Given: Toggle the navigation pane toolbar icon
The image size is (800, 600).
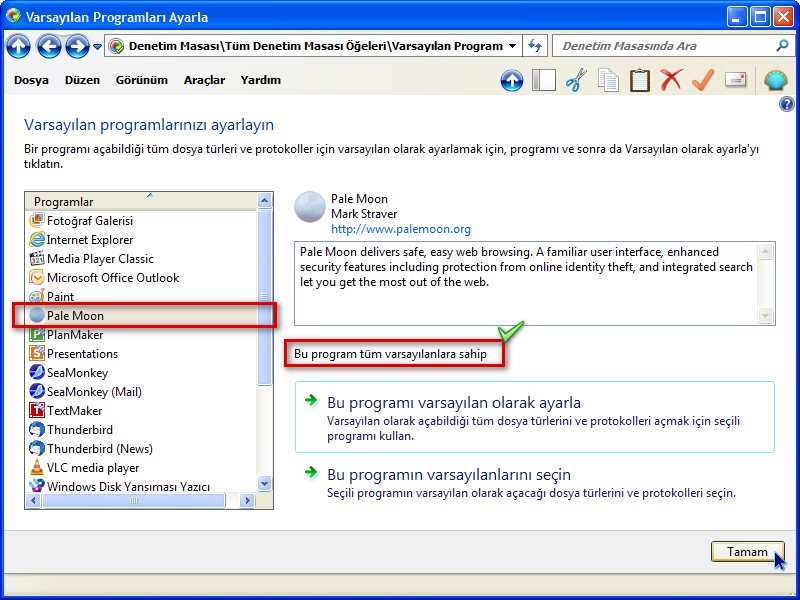Looking at the screenshot, I should [544, 80].
